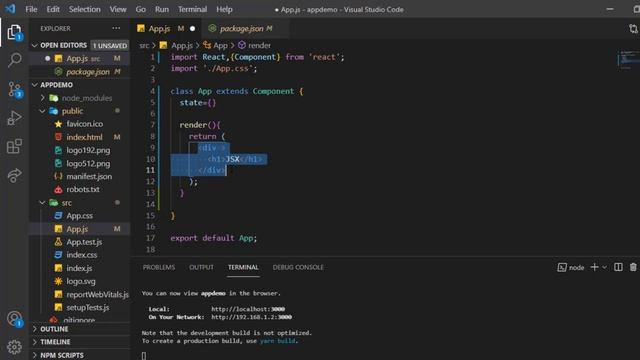Select the Terminal panel tab
This screenshot has width=640, height=360.
243,267
